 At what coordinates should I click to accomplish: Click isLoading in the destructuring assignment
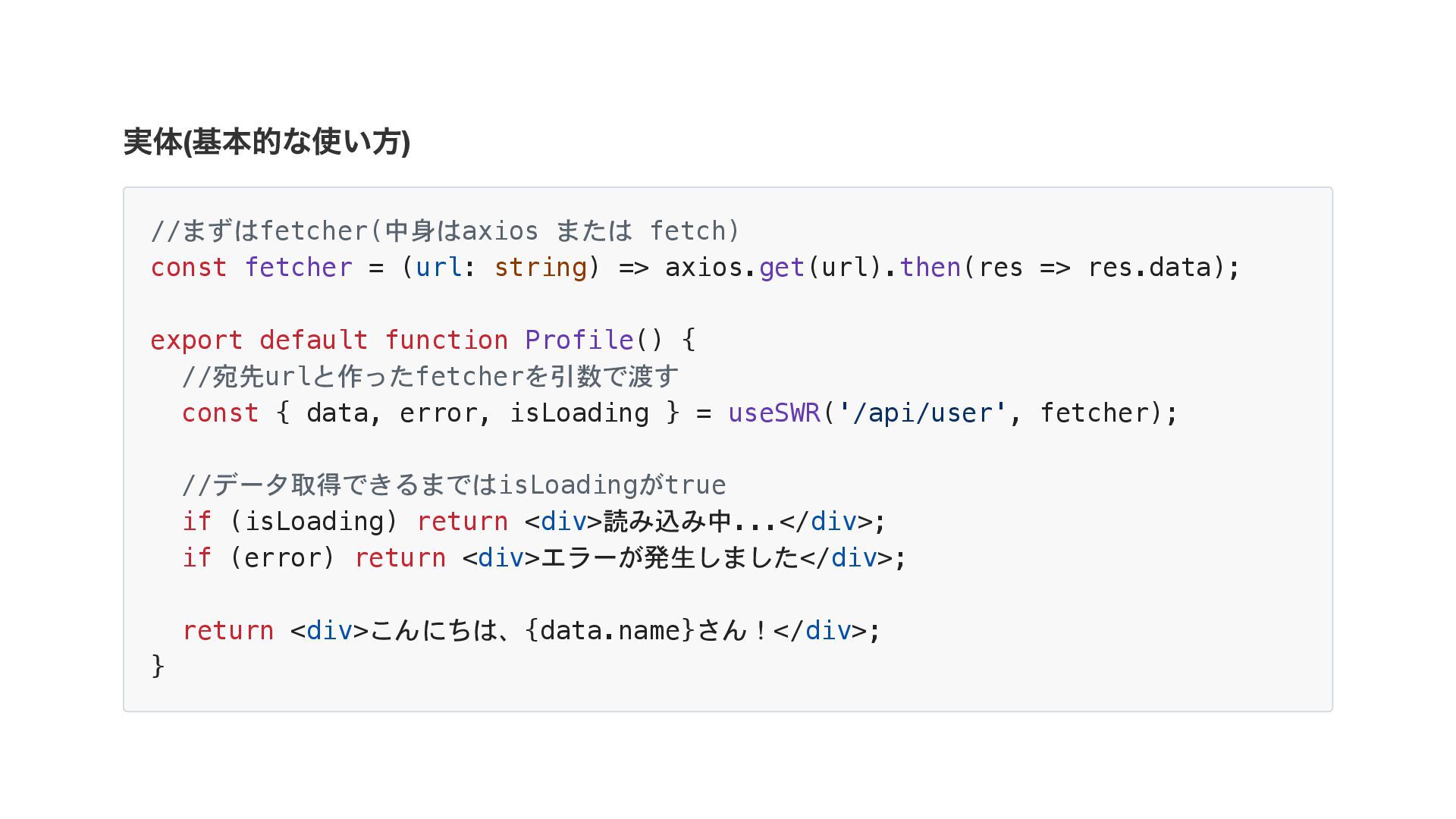(x=579, y=413)
